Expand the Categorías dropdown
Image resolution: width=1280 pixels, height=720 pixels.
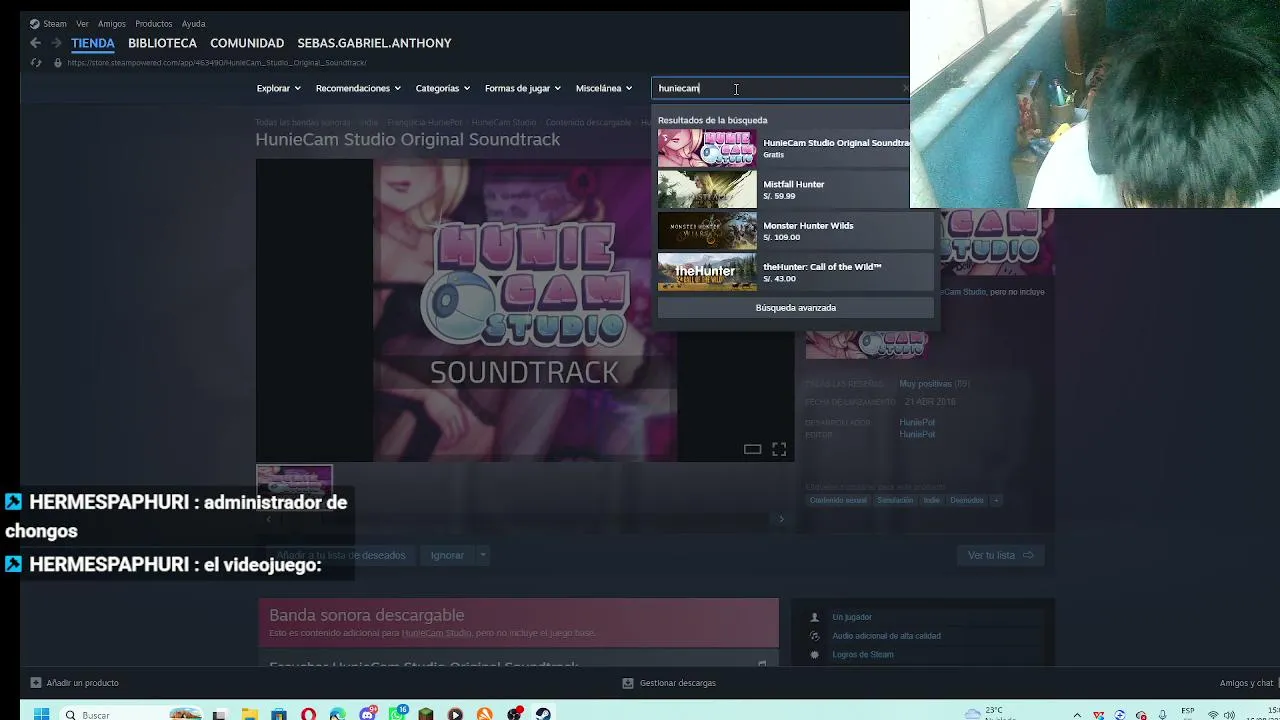coord(442,88)
